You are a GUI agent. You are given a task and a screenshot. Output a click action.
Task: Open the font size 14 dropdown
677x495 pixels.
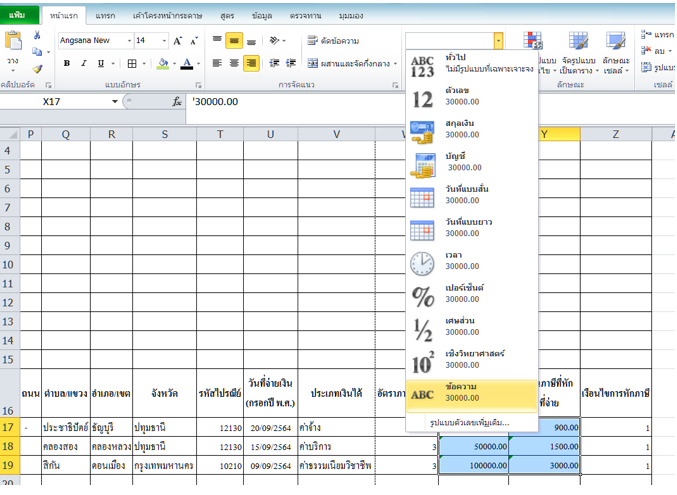coord(164,41)
